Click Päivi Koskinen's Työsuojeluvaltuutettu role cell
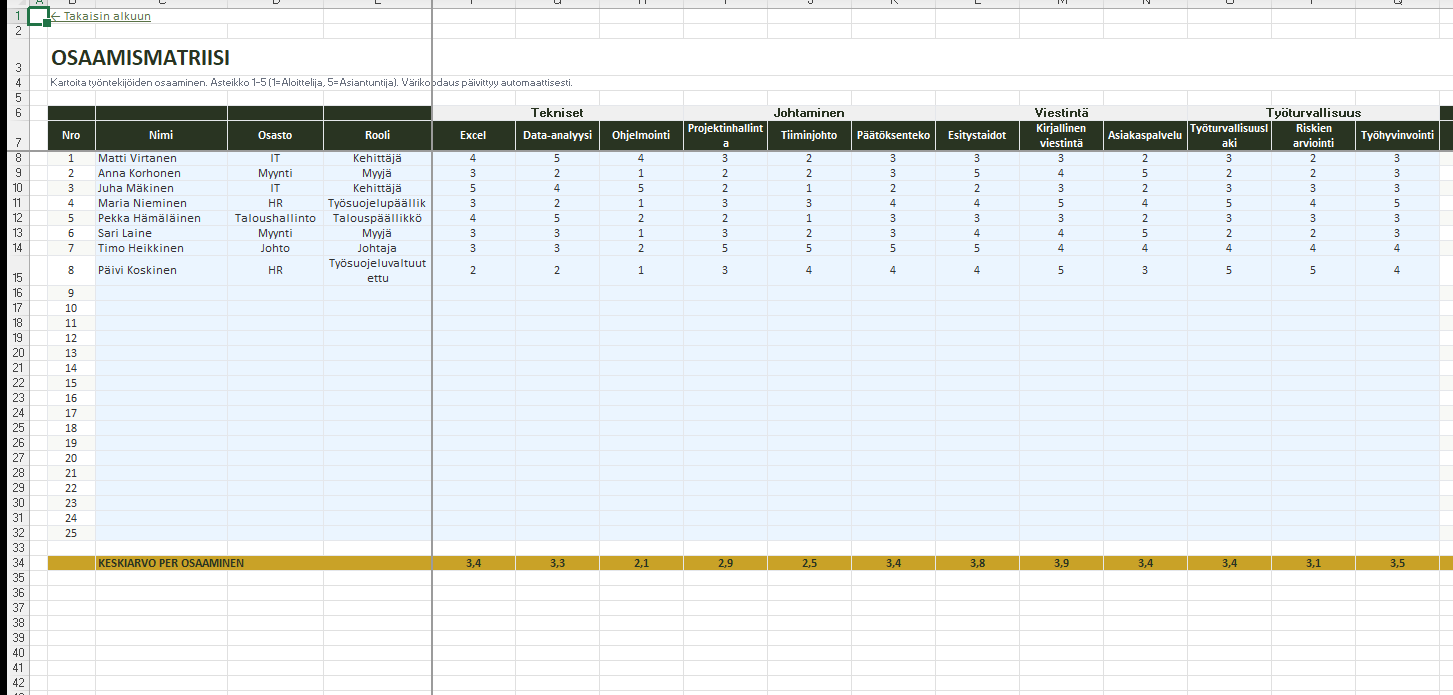1453x695 pixels. [x=377, y=270]
